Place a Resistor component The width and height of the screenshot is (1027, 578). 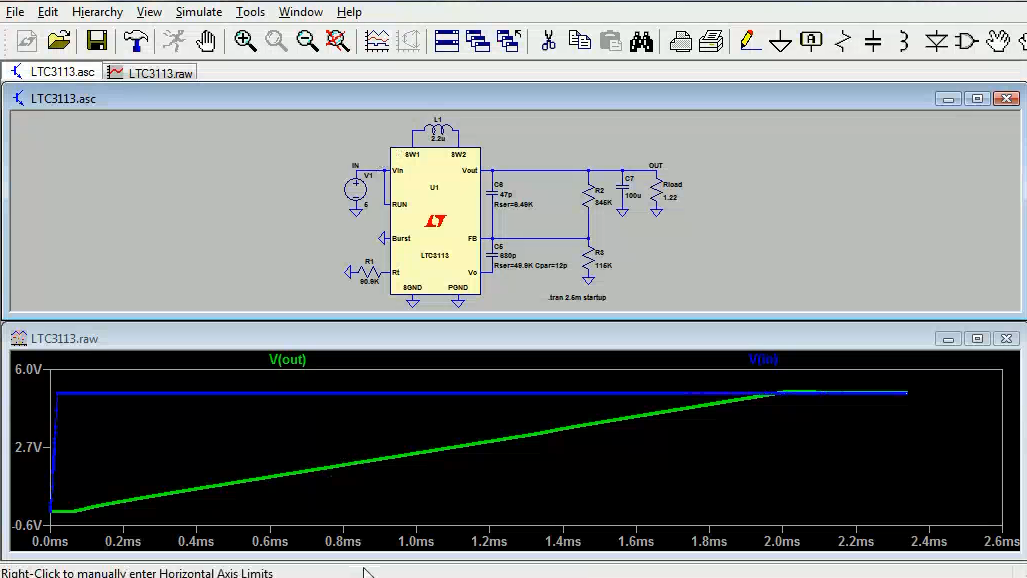[x=843, y=41]
